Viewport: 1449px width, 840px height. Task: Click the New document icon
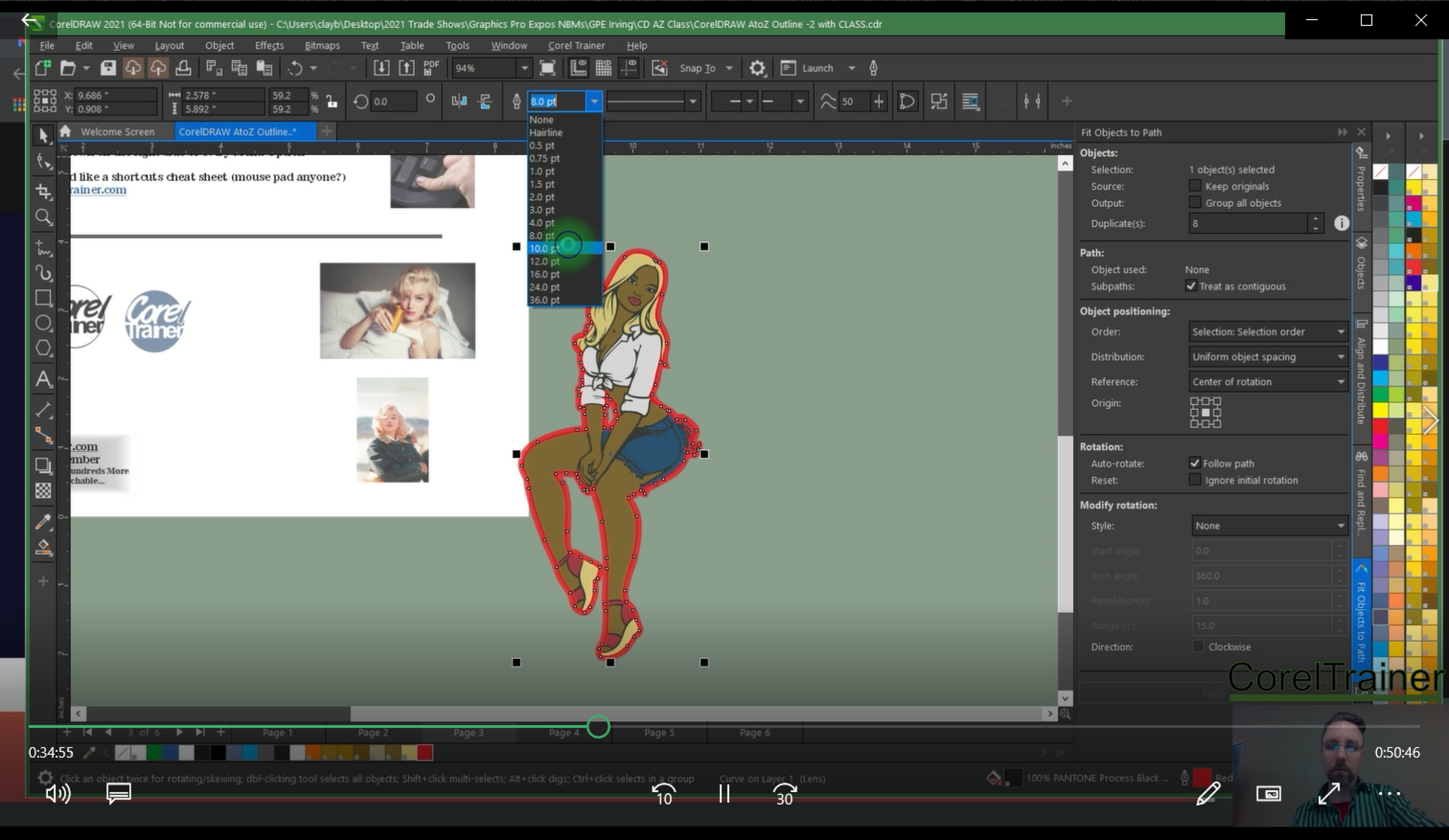coord(43,68)
